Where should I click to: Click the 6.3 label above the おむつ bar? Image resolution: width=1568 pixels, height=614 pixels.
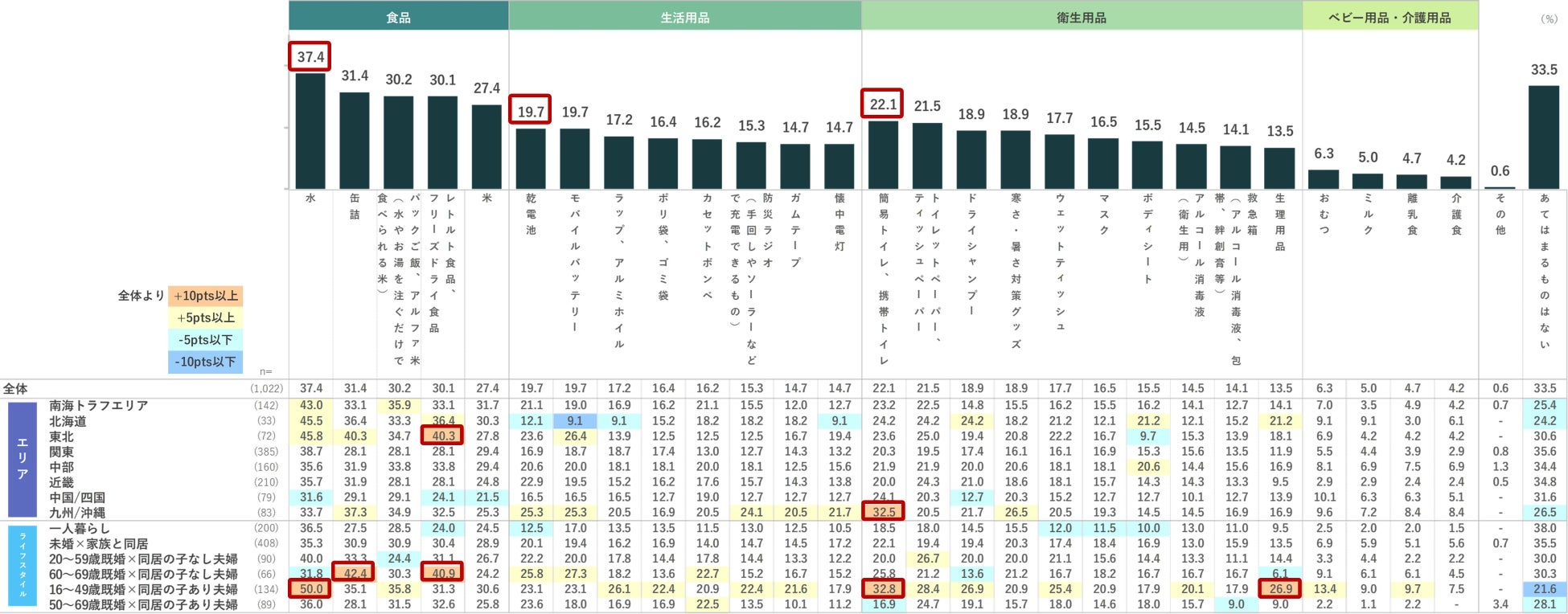(x=1324, y=153)
